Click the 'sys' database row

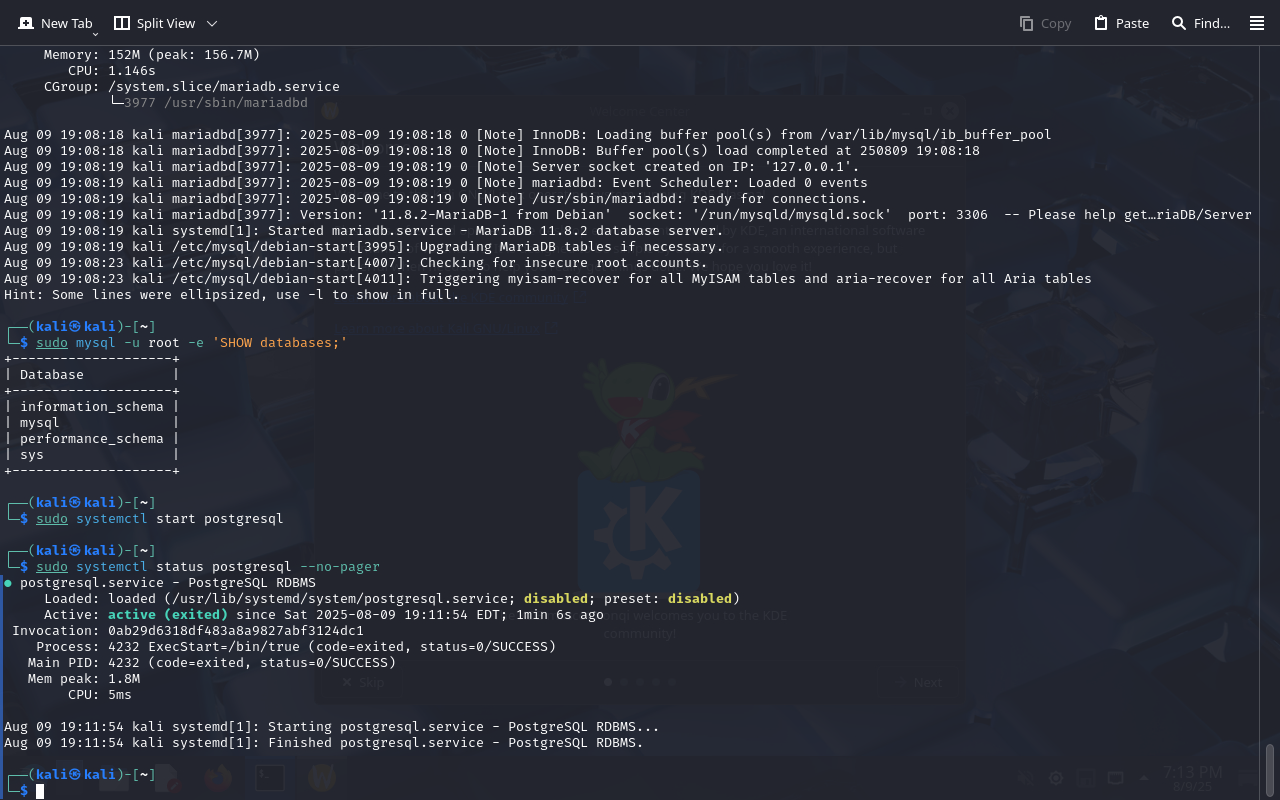pos(92,455)
